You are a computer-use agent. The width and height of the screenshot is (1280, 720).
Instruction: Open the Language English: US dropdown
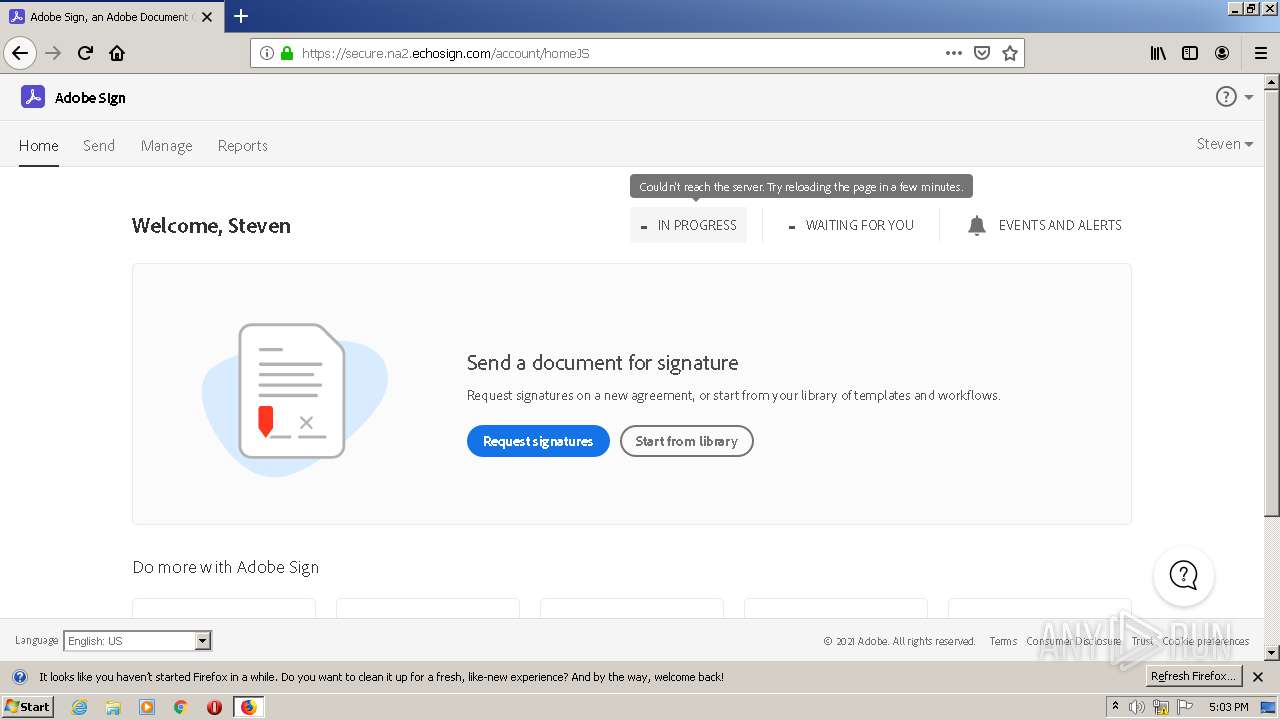(x=138, y=641)
